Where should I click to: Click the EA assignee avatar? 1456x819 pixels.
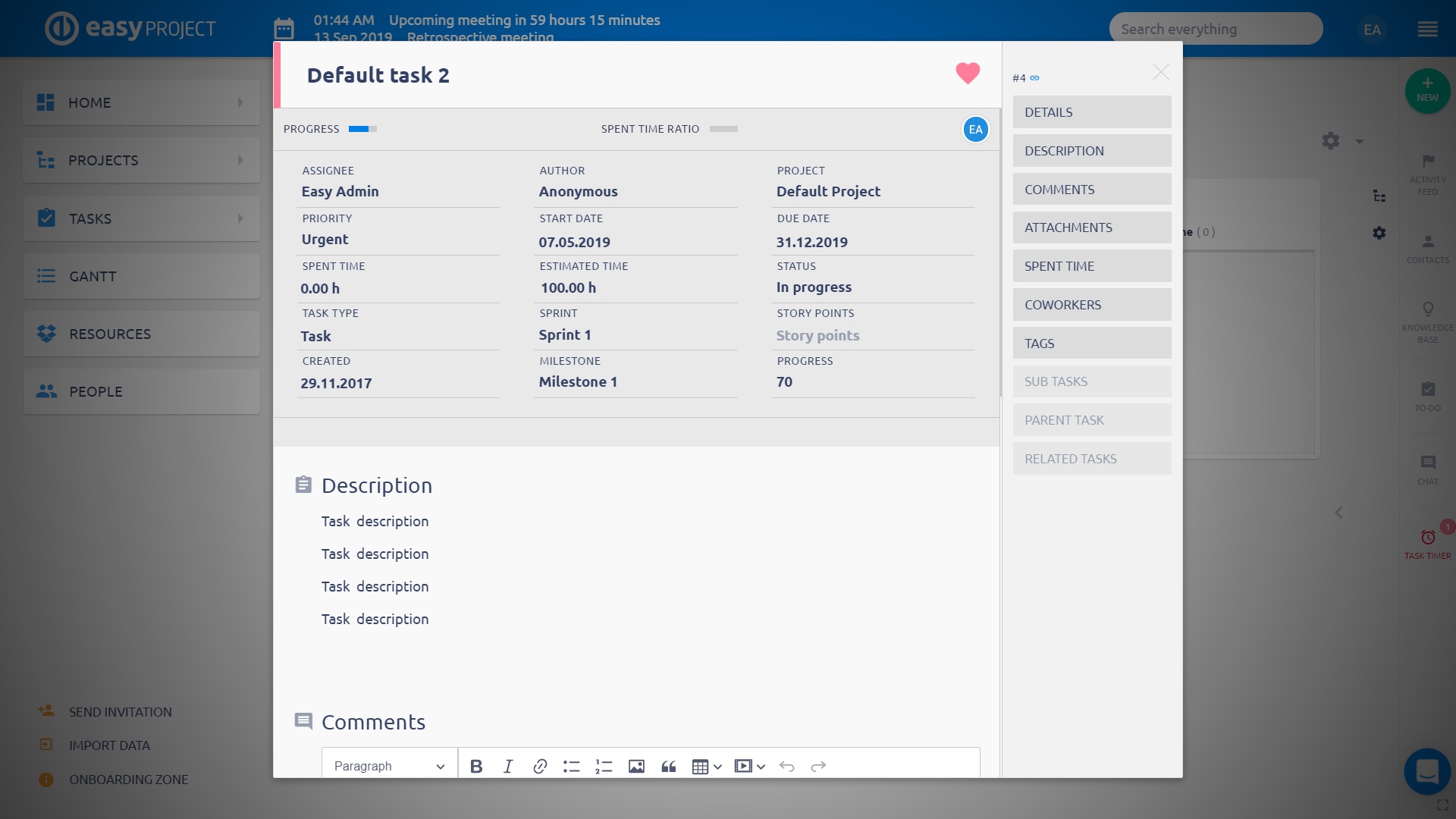point(975,129)
